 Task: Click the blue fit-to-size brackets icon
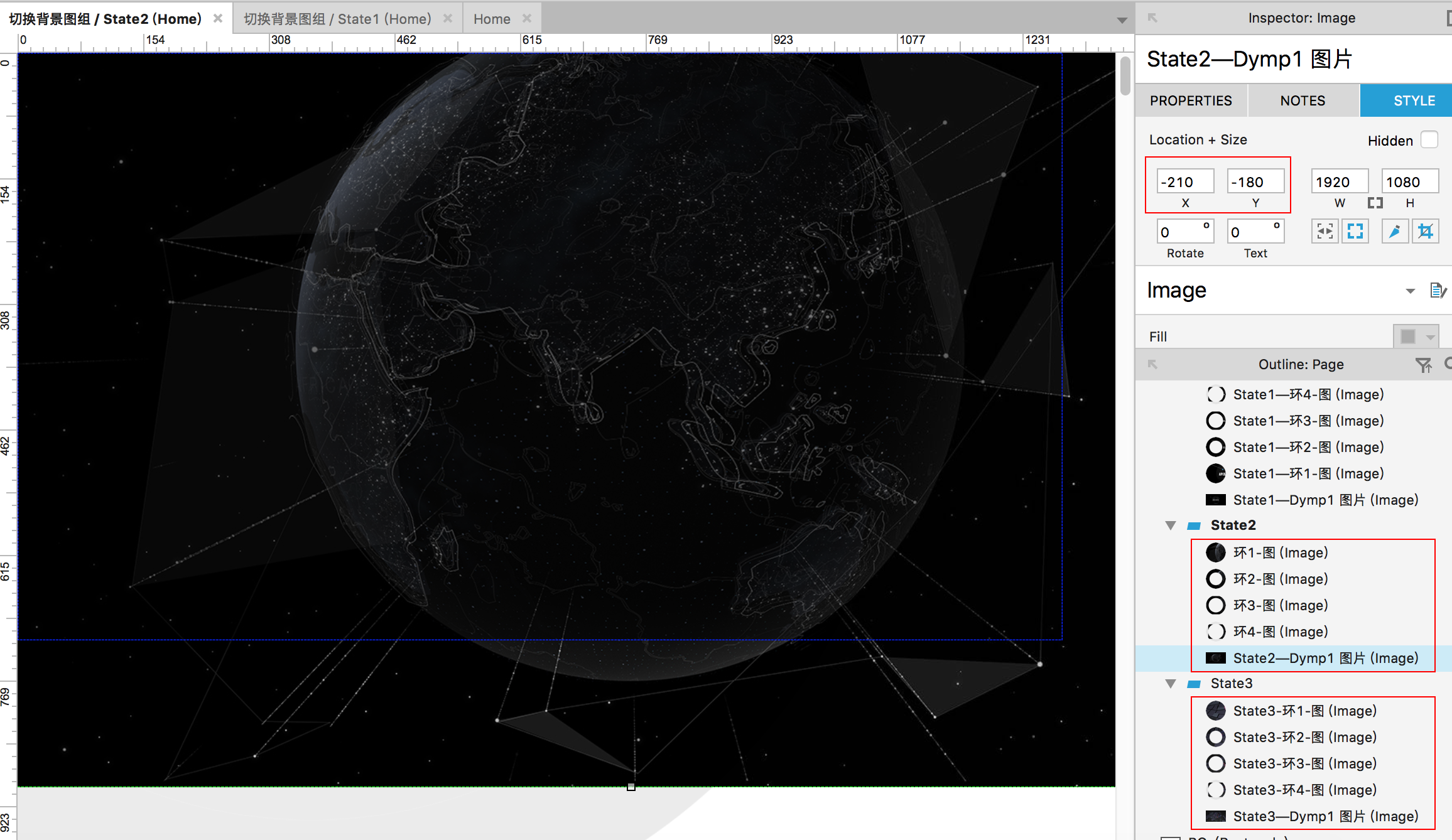(x=1355, y=231)
